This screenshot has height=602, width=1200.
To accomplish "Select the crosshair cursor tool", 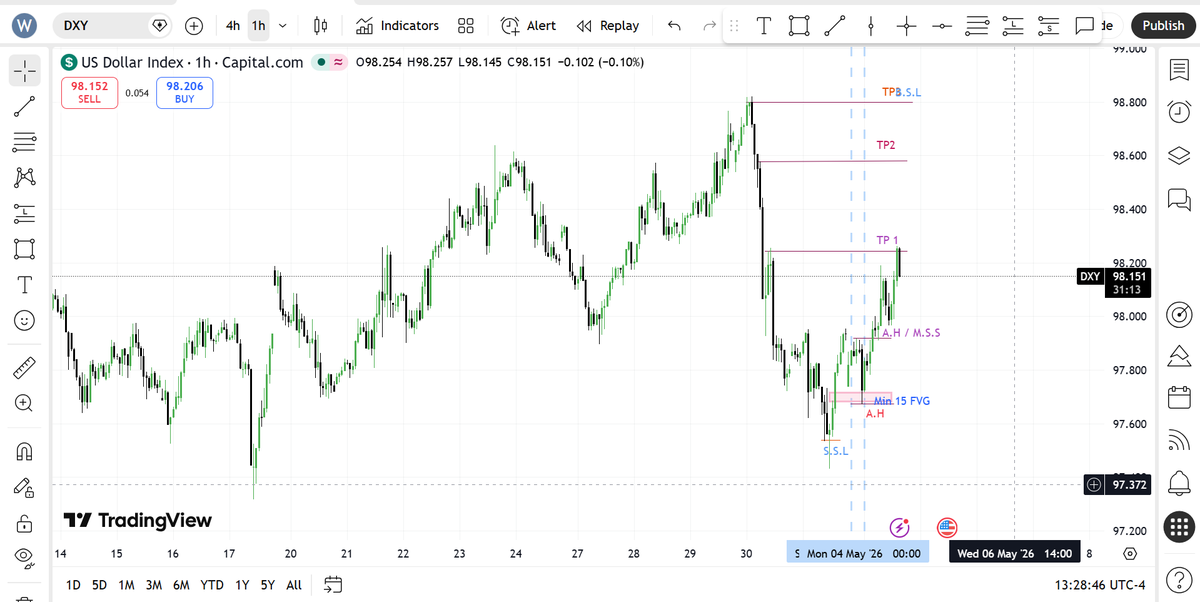I will click(26, 70).
